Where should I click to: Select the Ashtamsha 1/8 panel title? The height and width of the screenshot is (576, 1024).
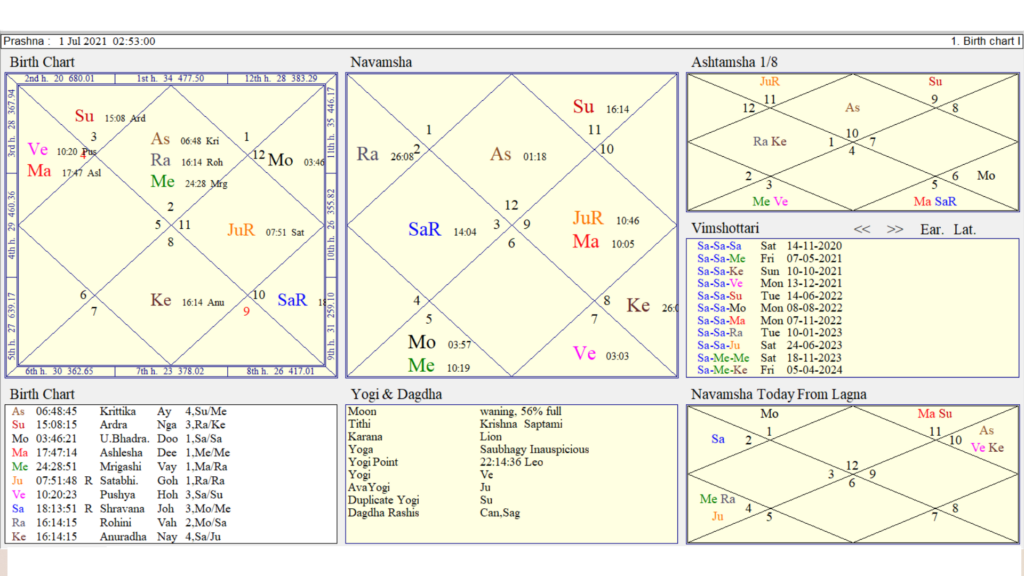(x=735, y=62)
